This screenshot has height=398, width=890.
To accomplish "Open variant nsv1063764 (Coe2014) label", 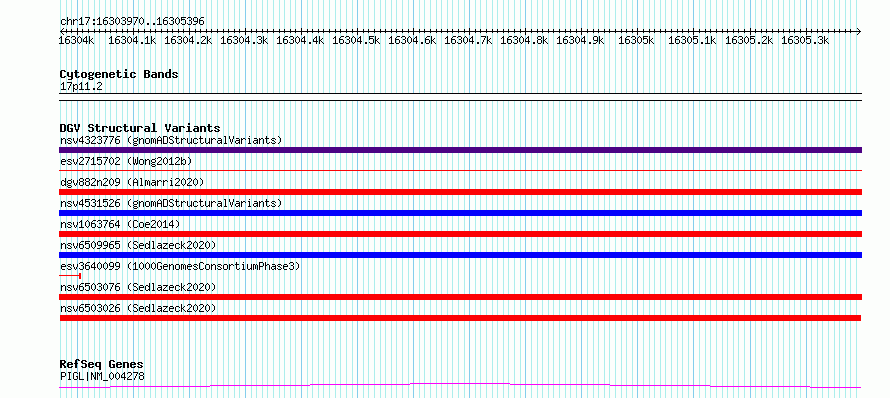I will 120,224.
